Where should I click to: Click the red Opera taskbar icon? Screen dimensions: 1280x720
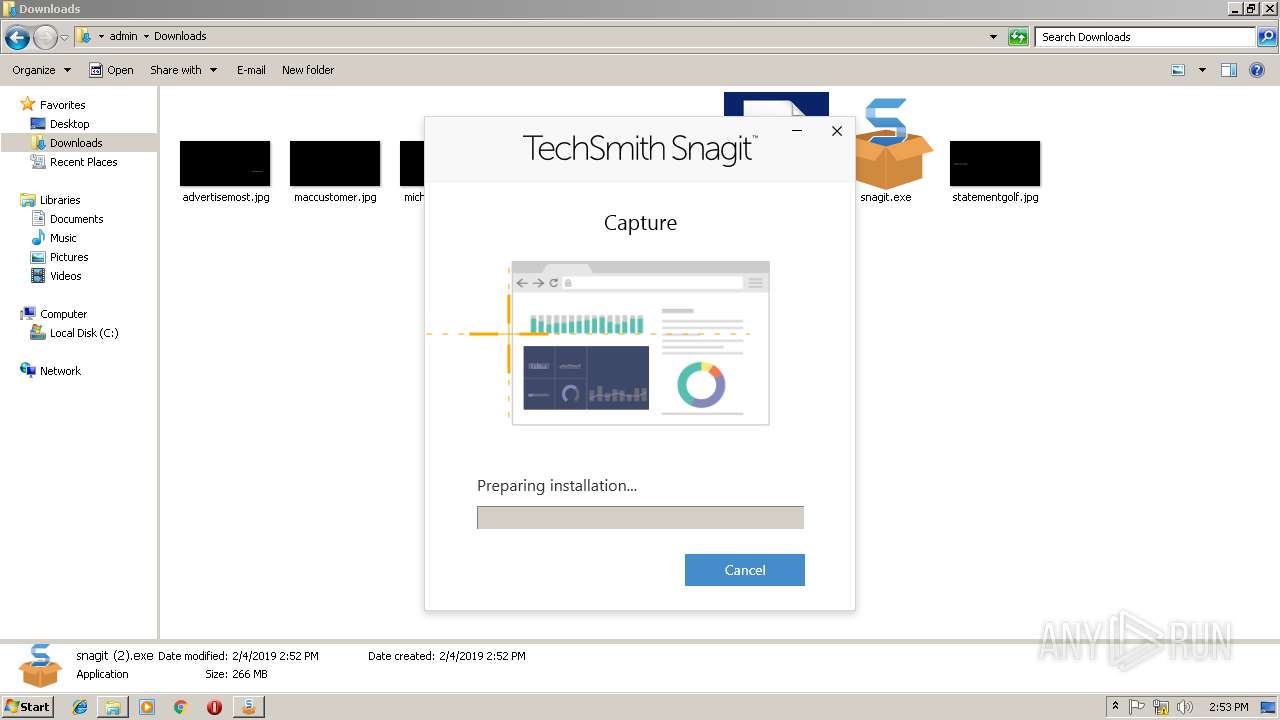coord(214,707)
